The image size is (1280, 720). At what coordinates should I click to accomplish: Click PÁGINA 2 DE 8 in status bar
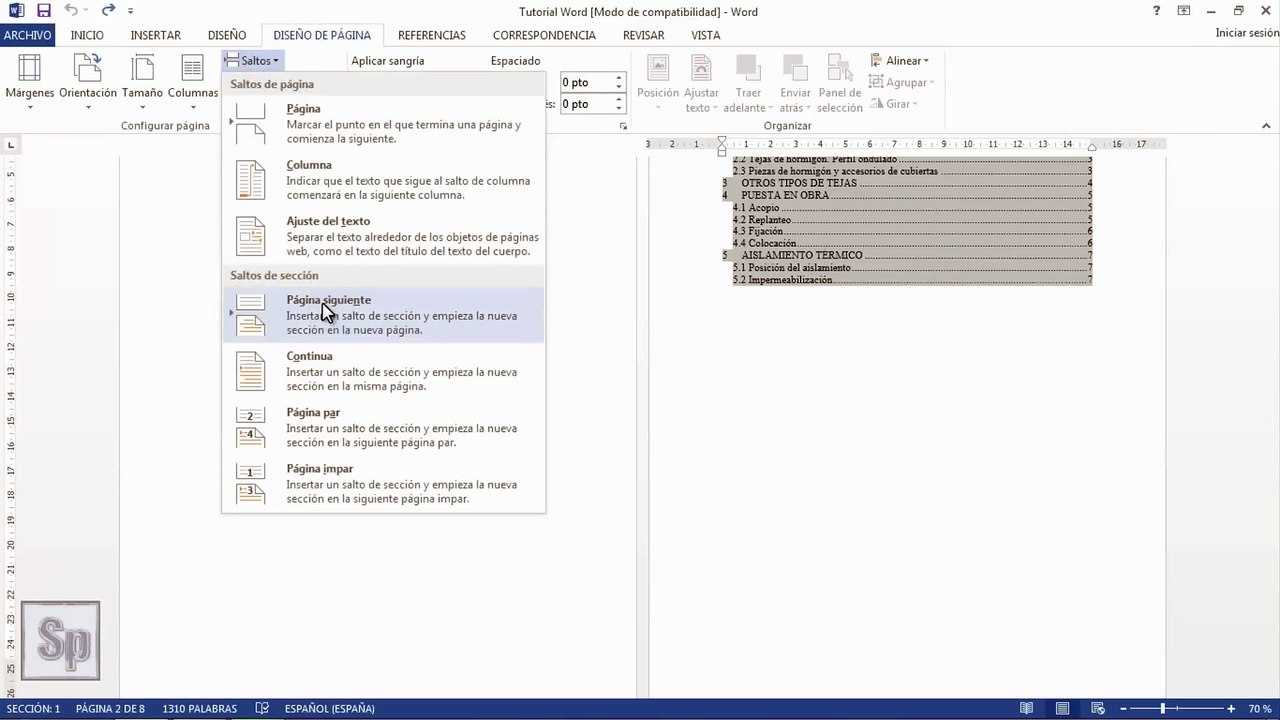click(110, 708)
